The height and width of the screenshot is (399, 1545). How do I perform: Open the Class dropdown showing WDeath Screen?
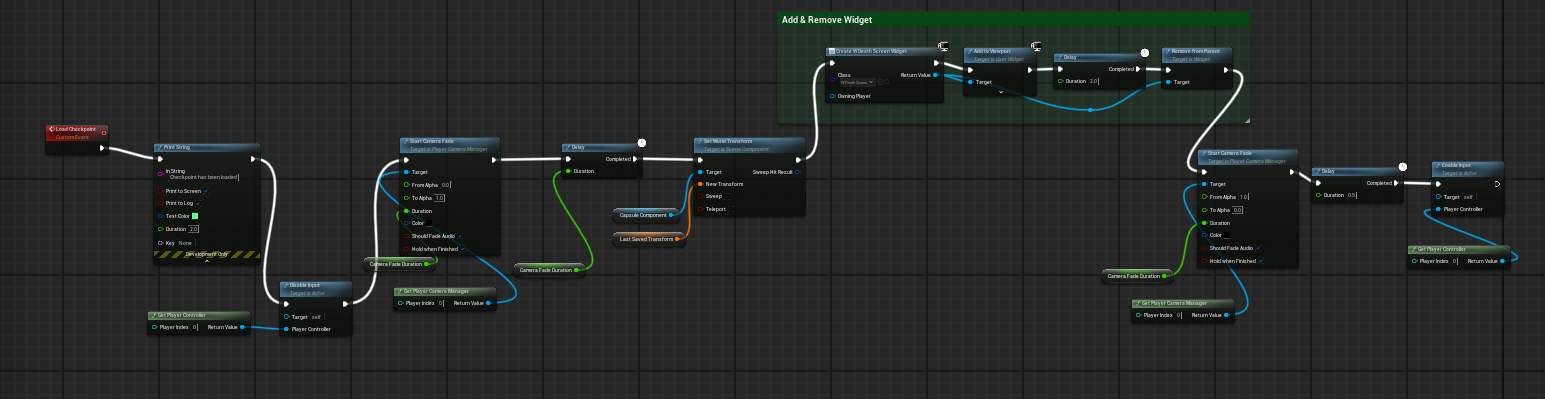(x=857, y=82)
